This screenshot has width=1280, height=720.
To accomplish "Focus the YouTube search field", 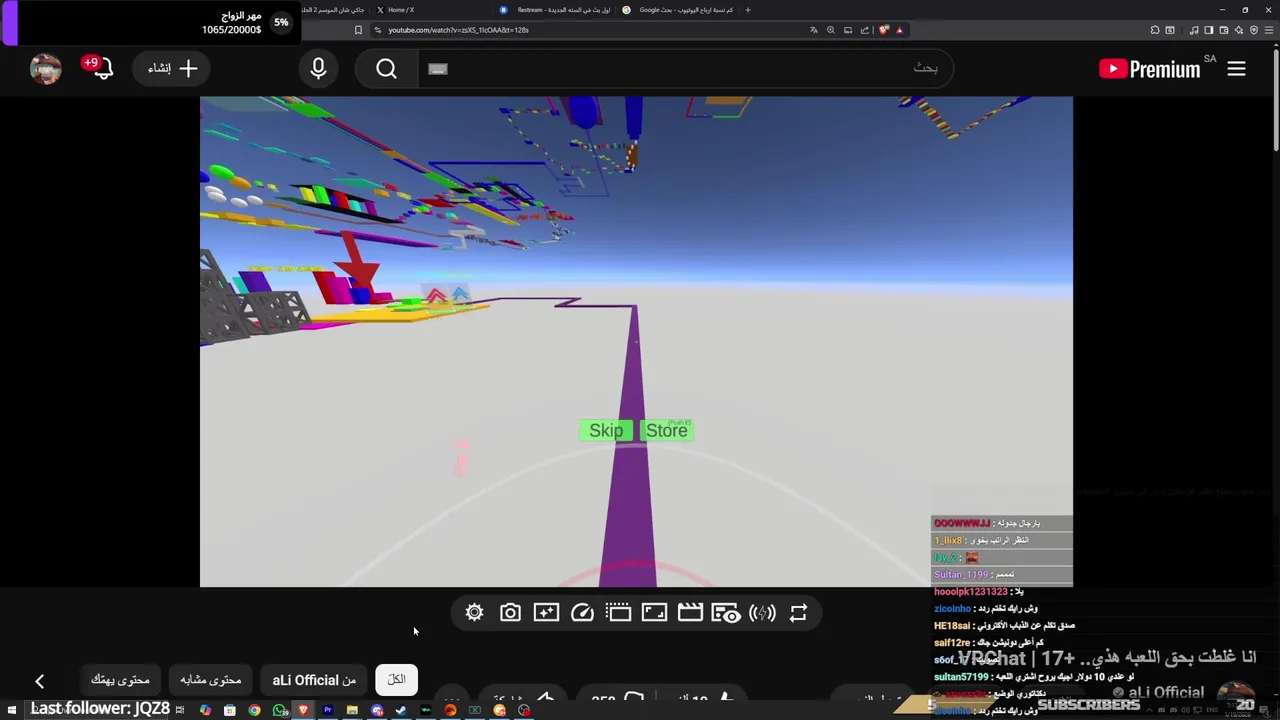I will [x=685, y=69].
